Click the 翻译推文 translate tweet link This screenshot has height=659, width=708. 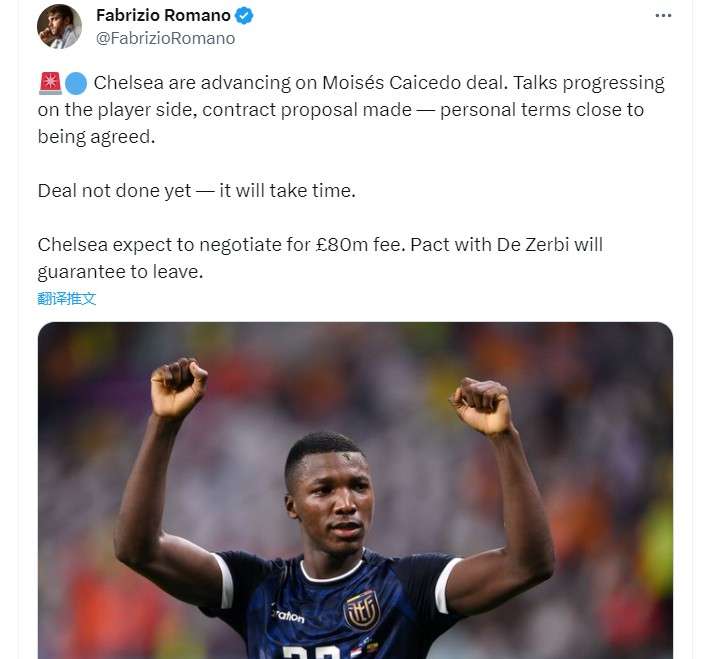[x=67, y=298]
